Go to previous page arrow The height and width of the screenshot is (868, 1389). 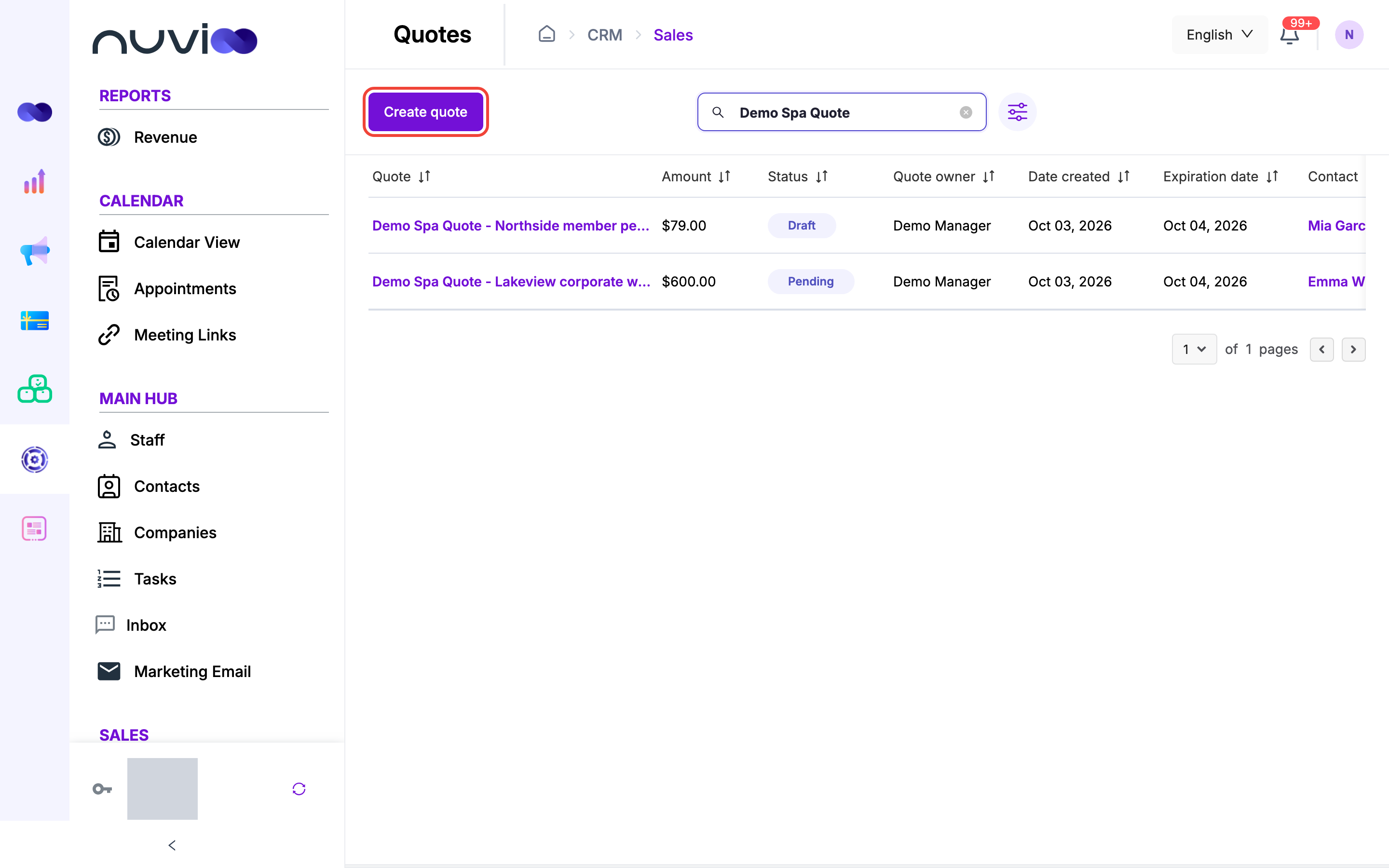tap(1321, 349)
